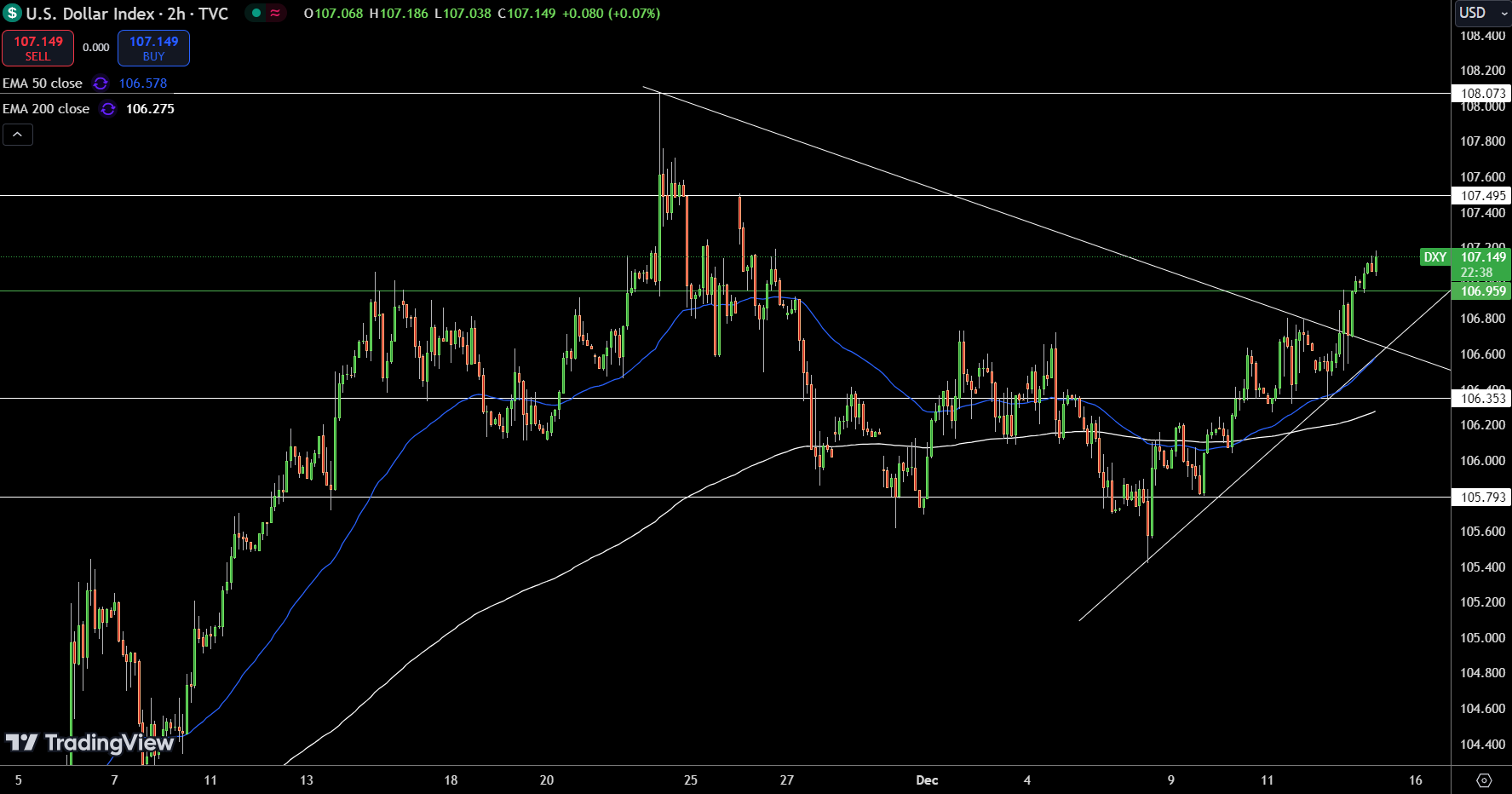Click the high price H107.186 value
The width and height of the screenshot is (1512, 794).
[x=399, y=14]
